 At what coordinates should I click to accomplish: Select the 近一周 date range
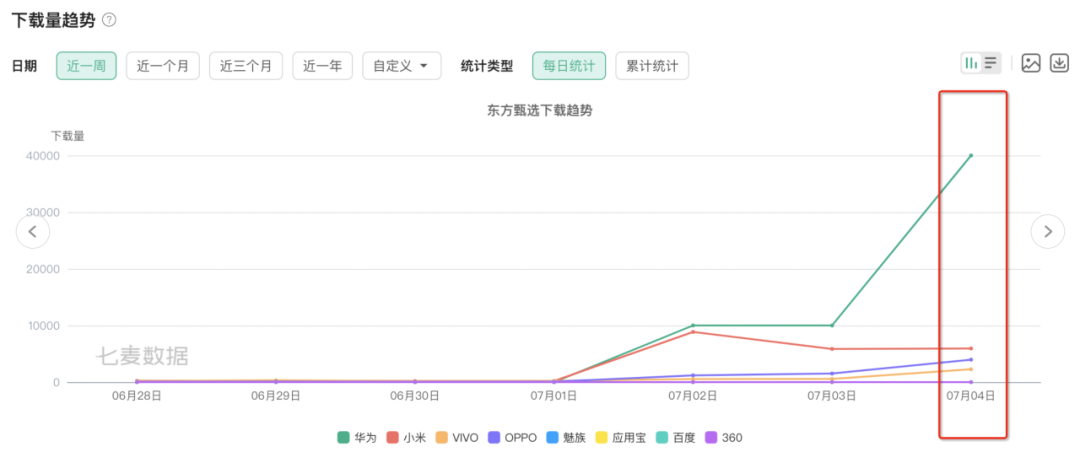(87, 66)
